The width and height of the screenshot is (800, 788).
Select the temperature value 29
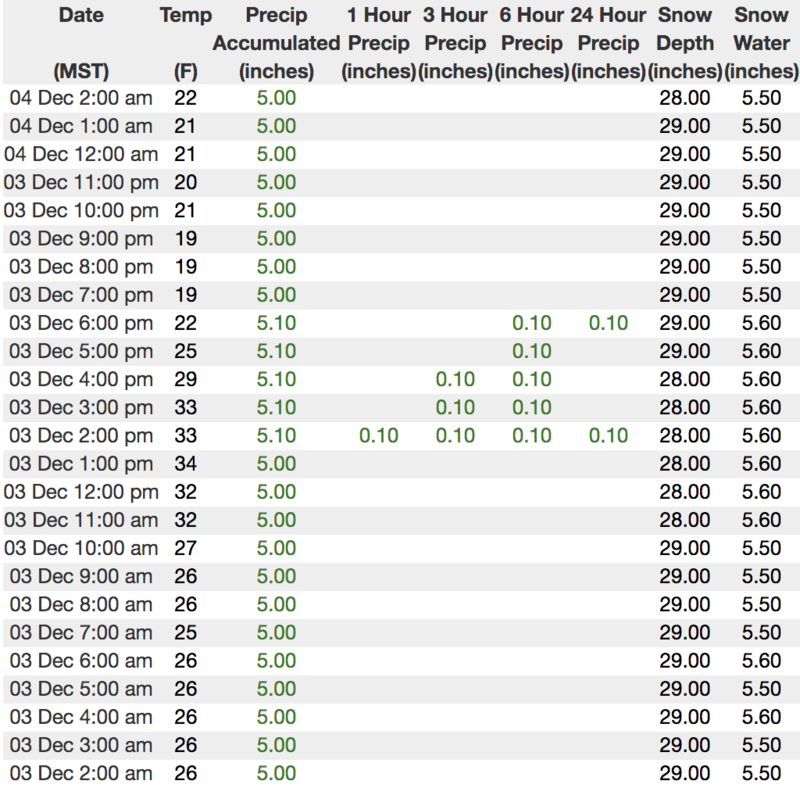point(186,379)
